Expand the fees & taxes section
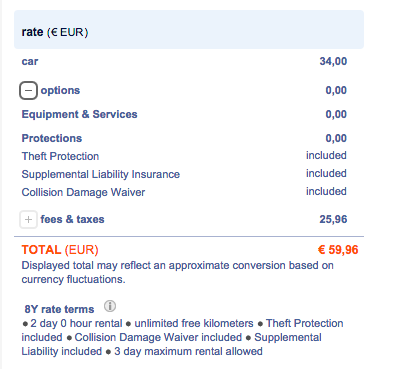 tap(28, 219)
